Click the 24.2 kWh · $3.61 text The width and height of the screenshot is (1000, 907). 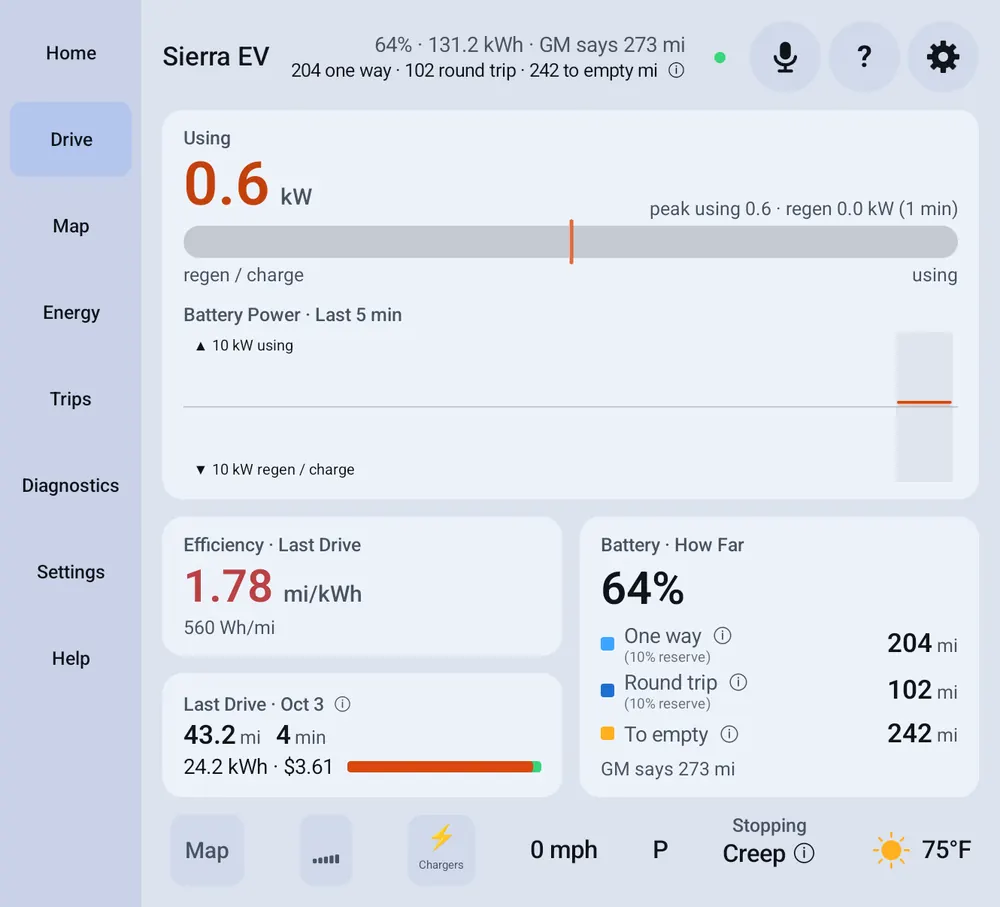(258, 767)
